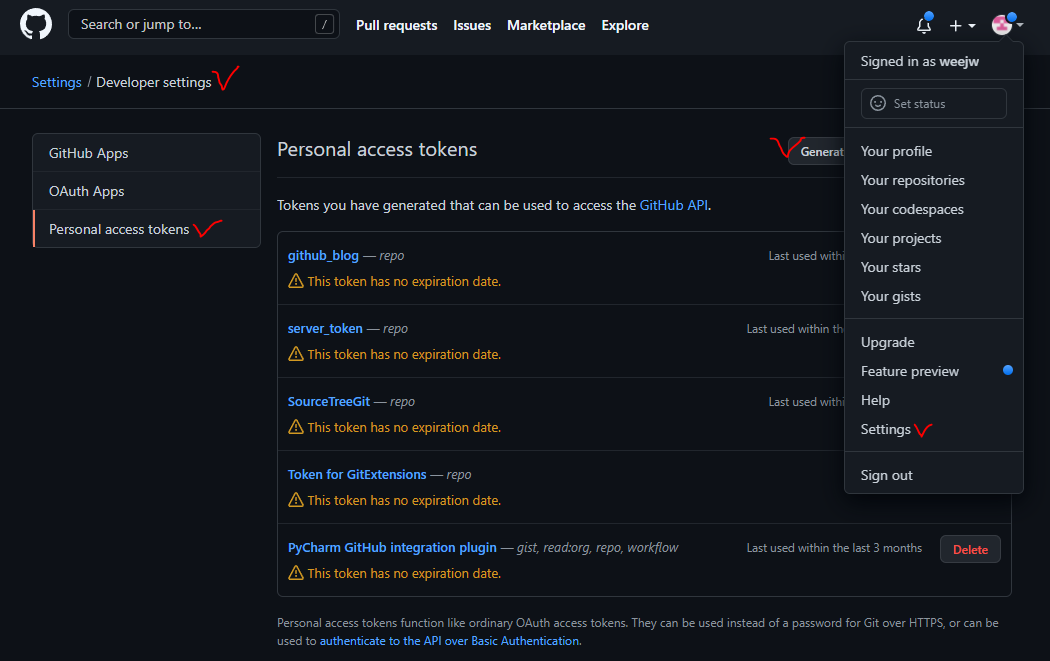
Task: Go to Marketplace
Action: click(x=546, y=25)
